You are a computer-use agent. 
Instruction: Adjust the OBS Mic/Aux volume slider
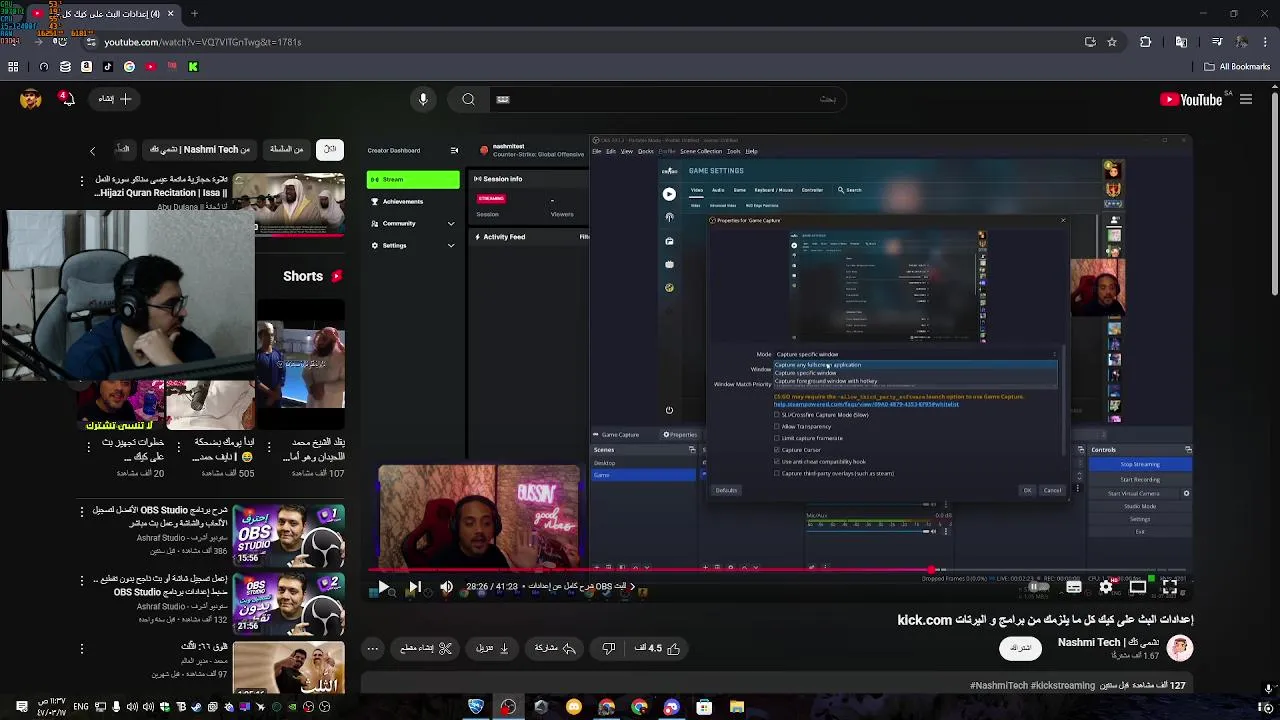pyautogui.click(x=870, y=532)
